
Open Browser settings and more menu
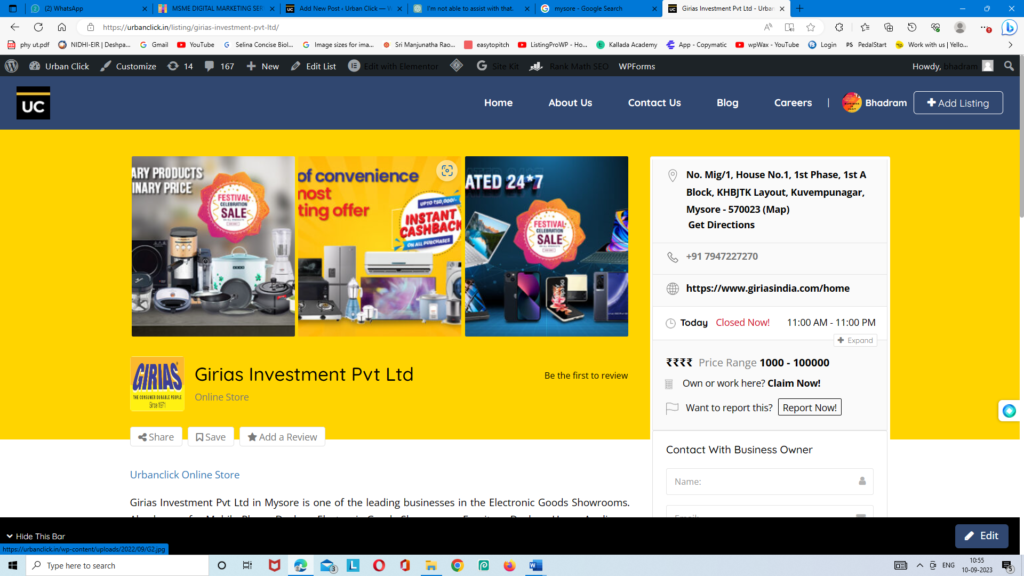(985, 27)
